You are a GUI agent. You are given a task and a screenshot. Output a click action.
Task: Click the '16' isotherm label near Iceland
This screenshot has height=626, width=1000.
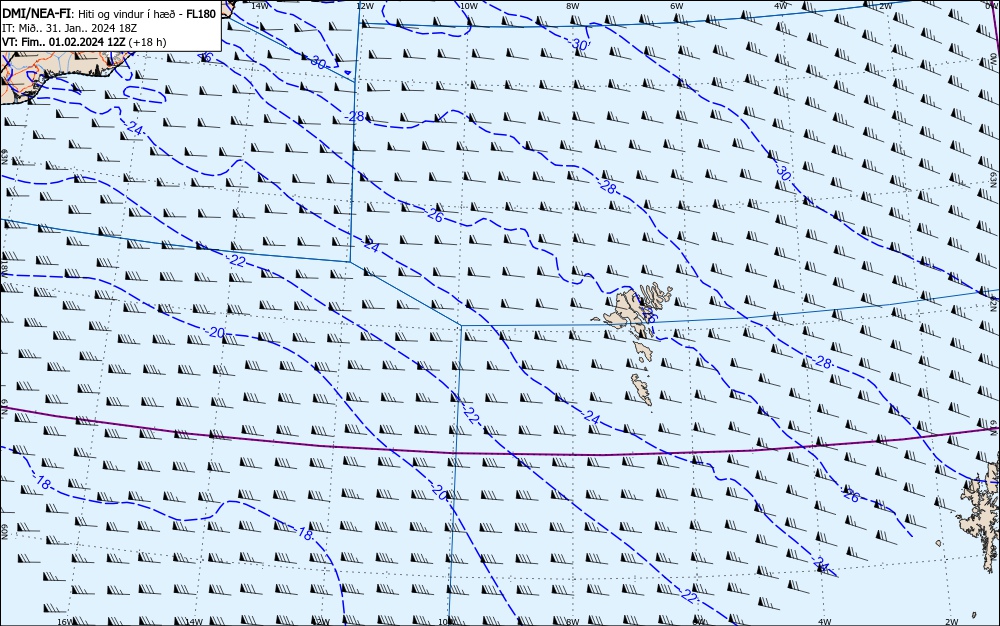[205, 57]
